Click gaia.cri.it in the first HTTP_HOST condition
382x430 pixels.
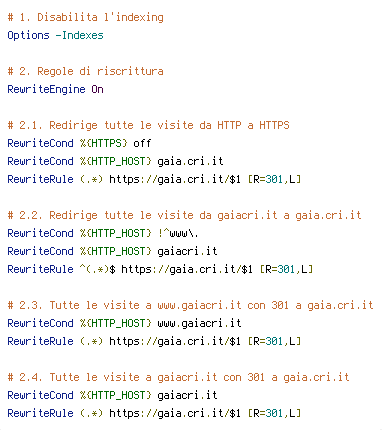click(x=190, y=161)
